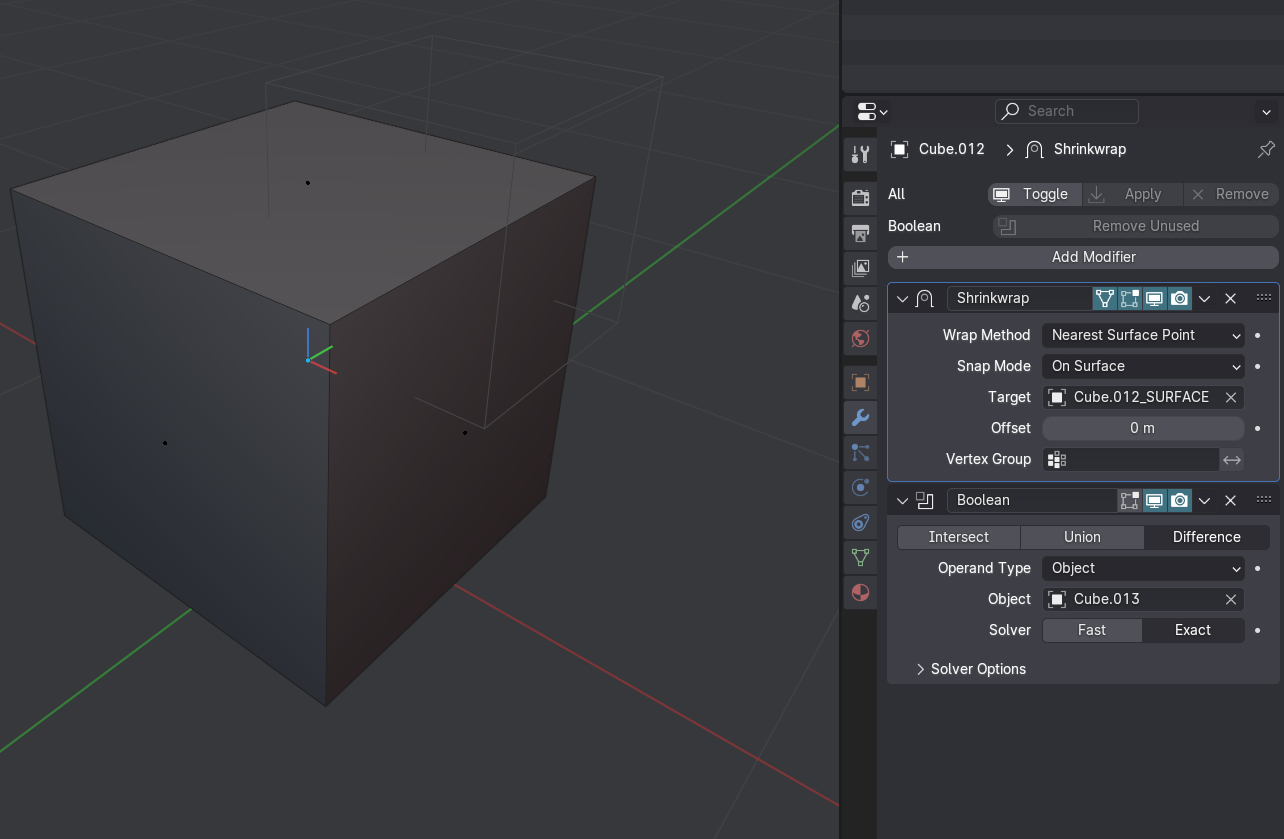Click the Toggle all modifiers button

pos(1035,194)
